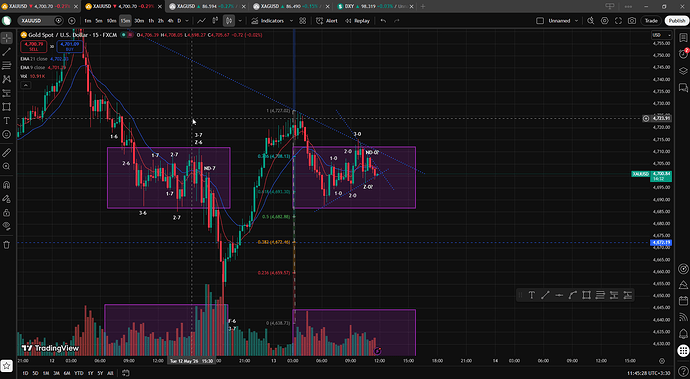The width and height of the screenshot is (690, 379).
Task: Take a chart snapshot with camera icon
Action: [x=632, y=21]
